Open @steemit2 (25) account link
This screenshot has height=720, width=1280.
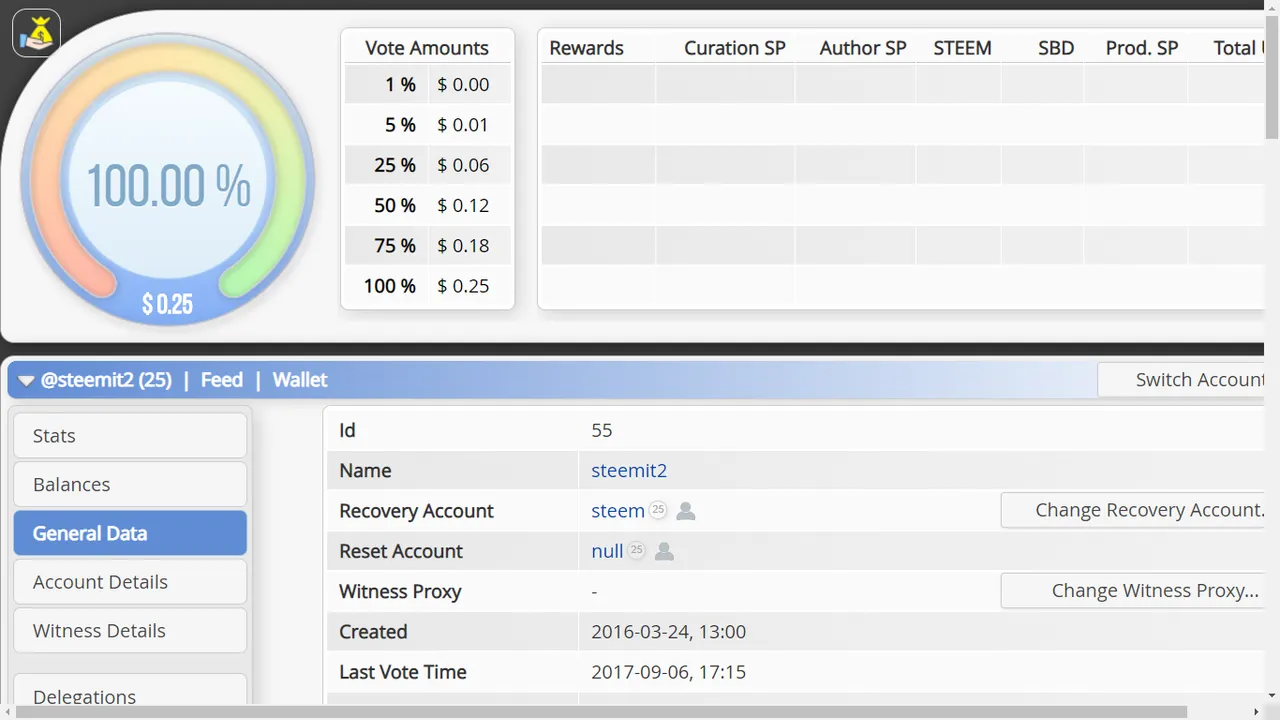[106, 380]
